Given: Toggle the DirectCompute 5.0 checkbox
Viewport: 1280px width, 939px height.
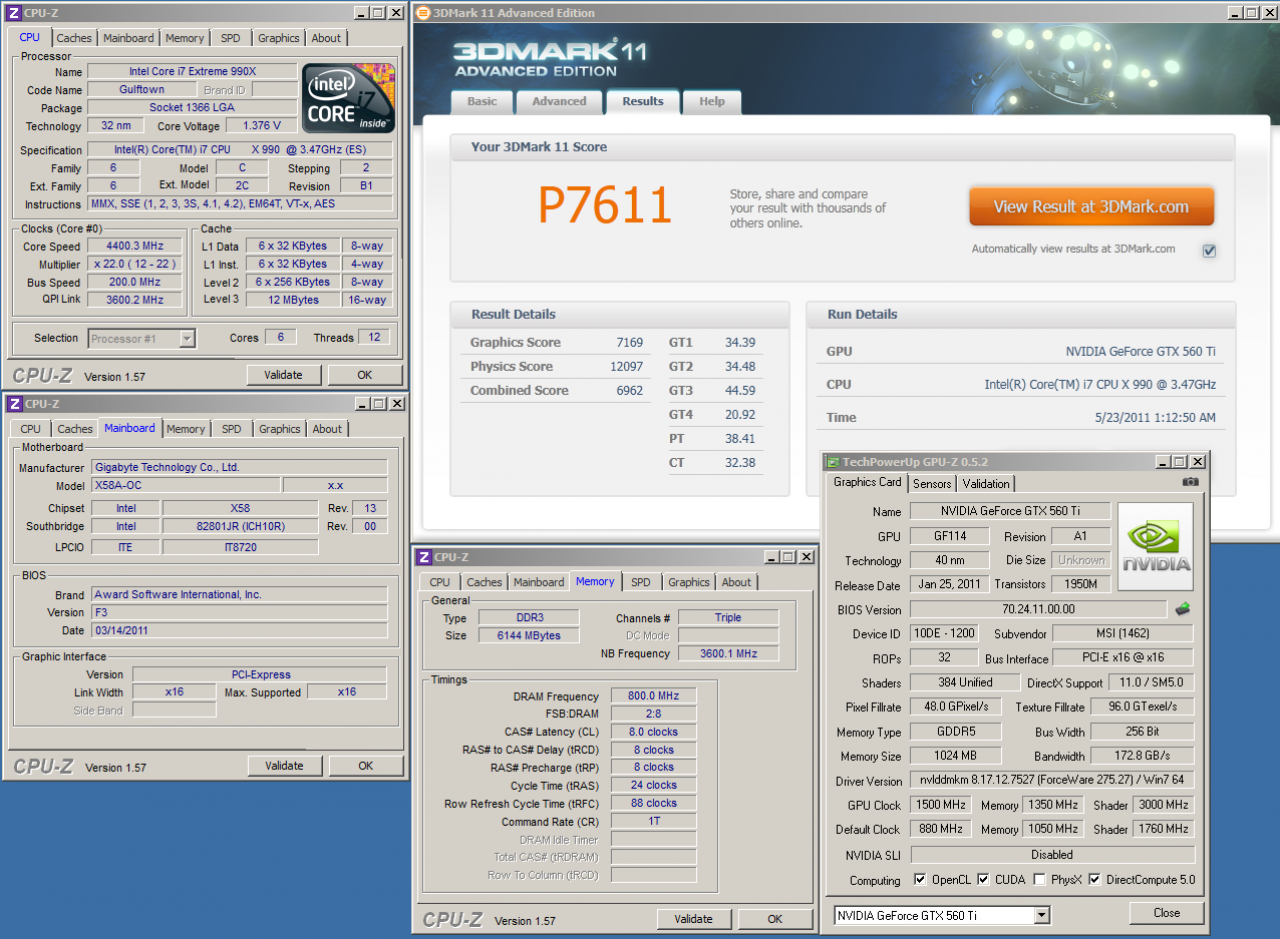Looking at the screenshot, I should point(1095,880).
